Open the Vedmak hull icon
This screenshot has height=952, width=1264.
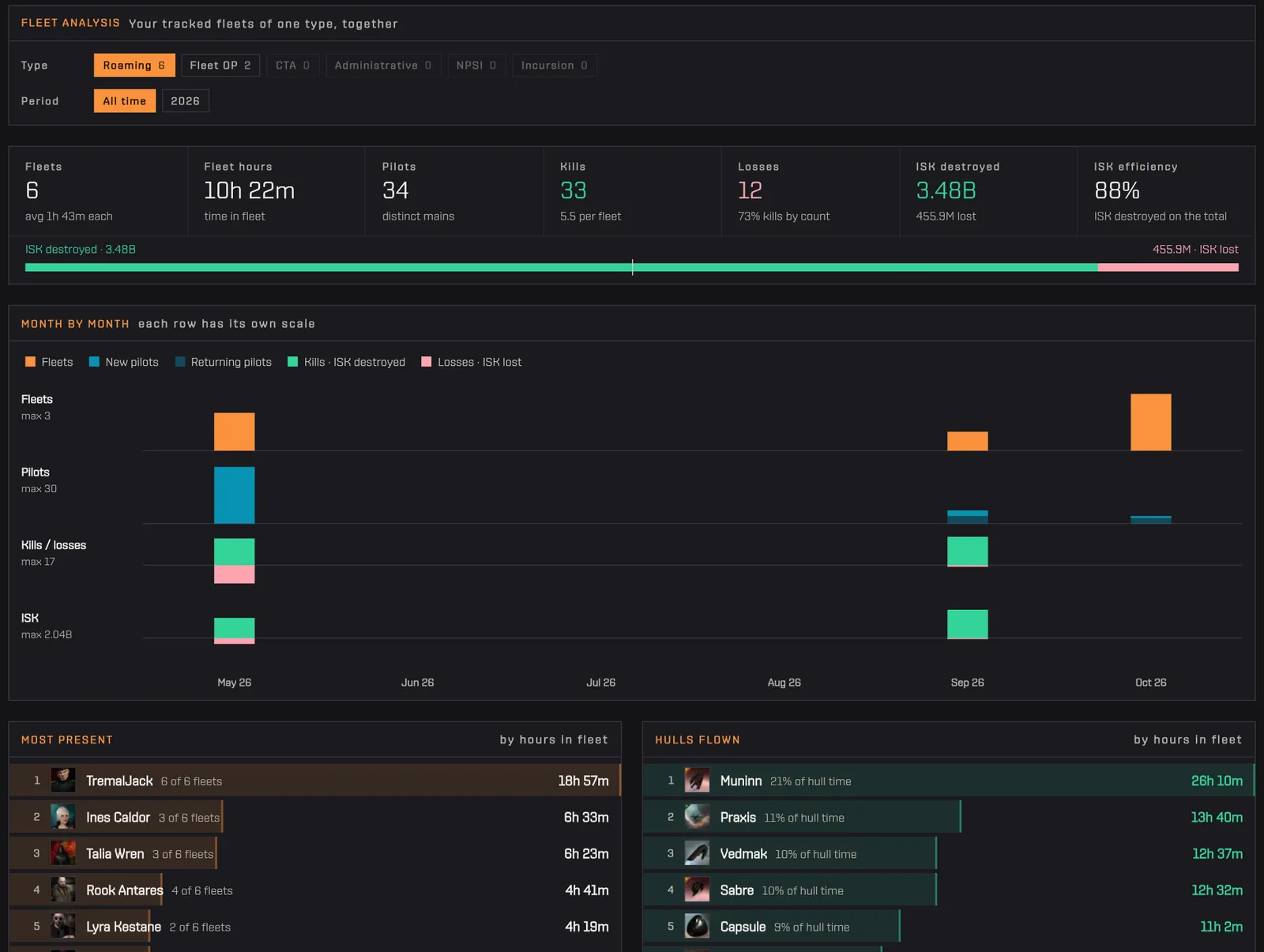[x=697, y=853]
